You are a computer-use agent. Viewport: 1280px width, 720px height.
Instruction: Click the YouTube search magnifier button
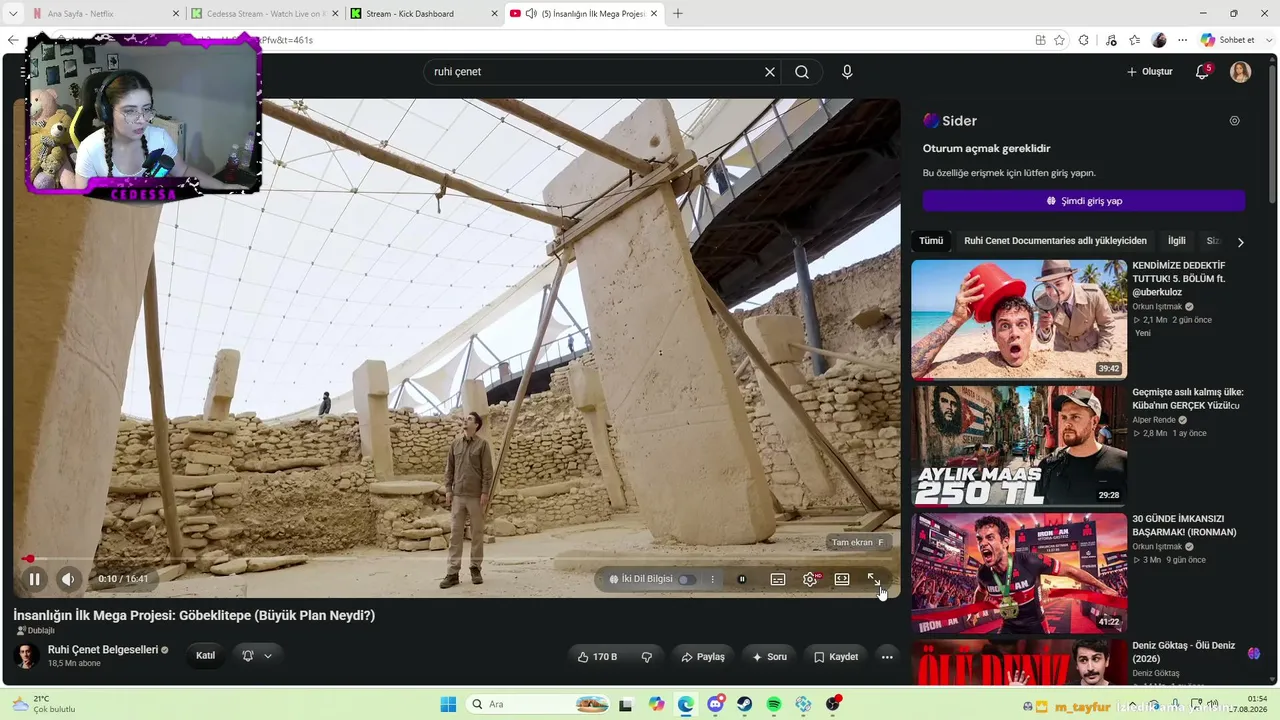click(x=802, y=72)
